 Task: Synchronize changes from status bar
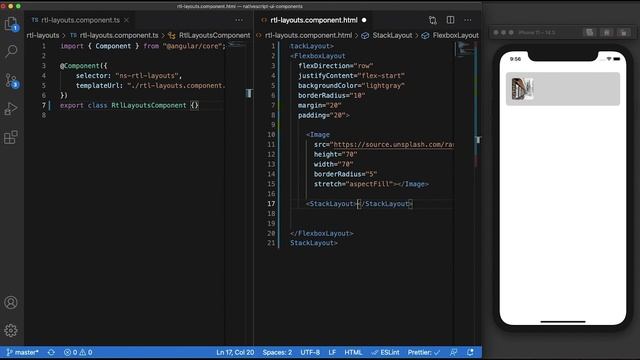click(x=51, y=352)
